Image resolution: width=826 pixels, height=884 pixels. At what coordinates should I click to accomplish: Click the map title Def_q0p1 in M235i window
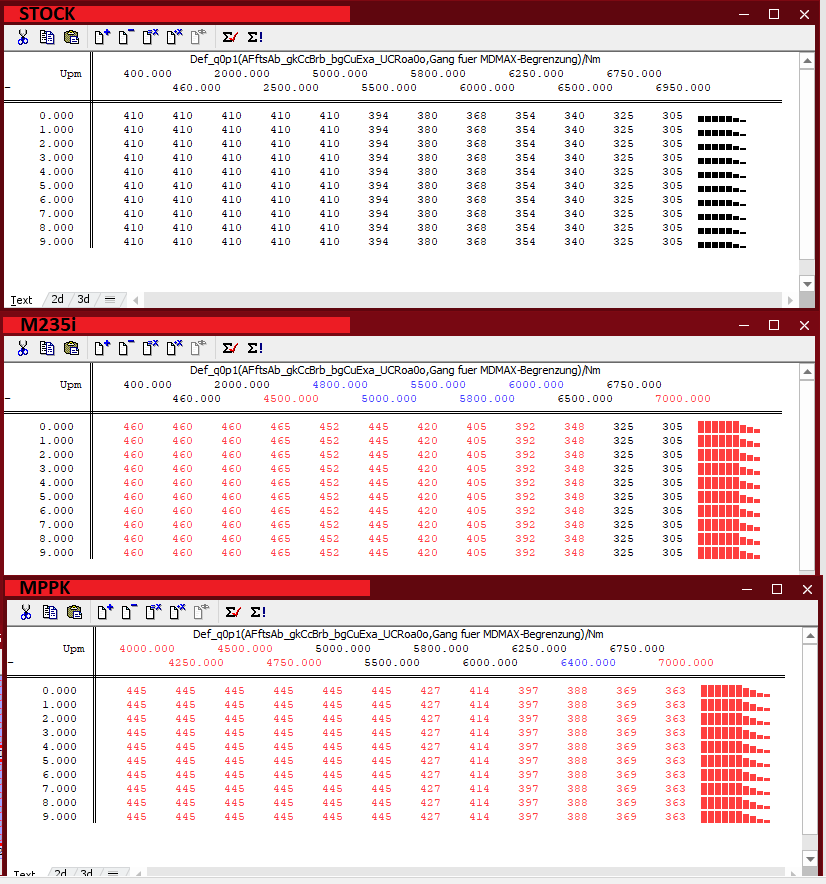pos(395,370)
